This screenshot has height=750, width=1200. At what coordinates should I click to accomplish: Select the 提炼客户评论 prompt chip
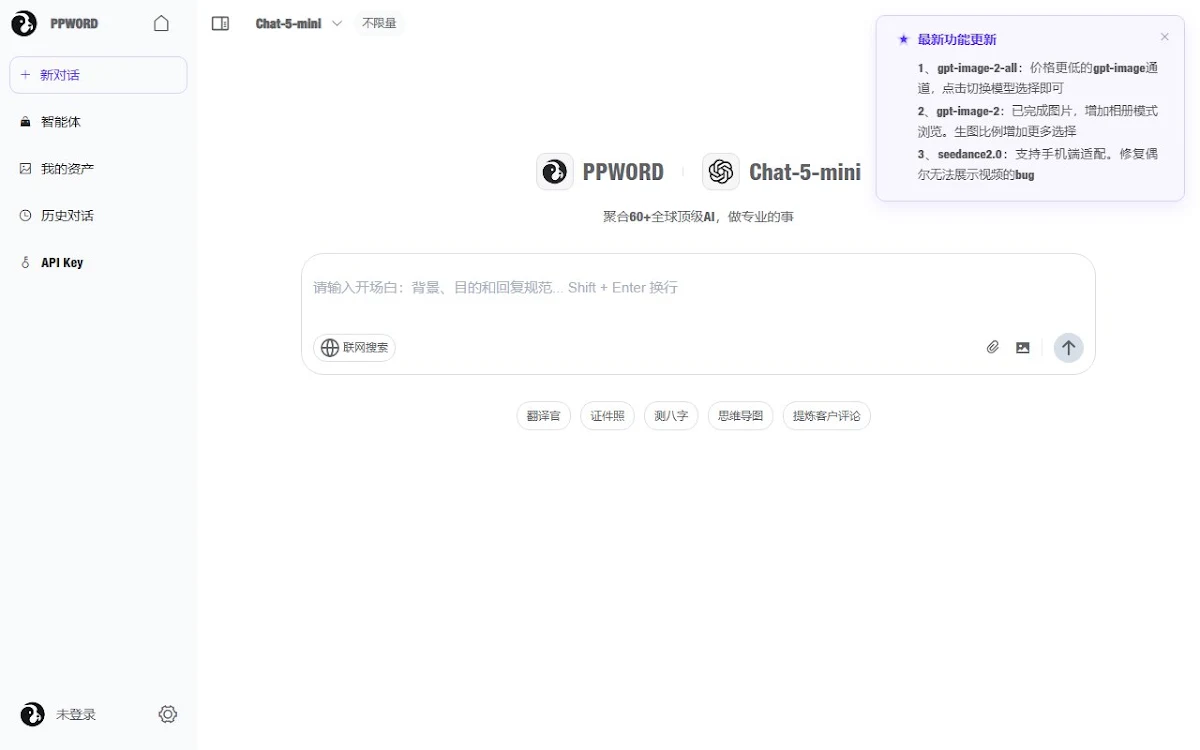(827, 416)
